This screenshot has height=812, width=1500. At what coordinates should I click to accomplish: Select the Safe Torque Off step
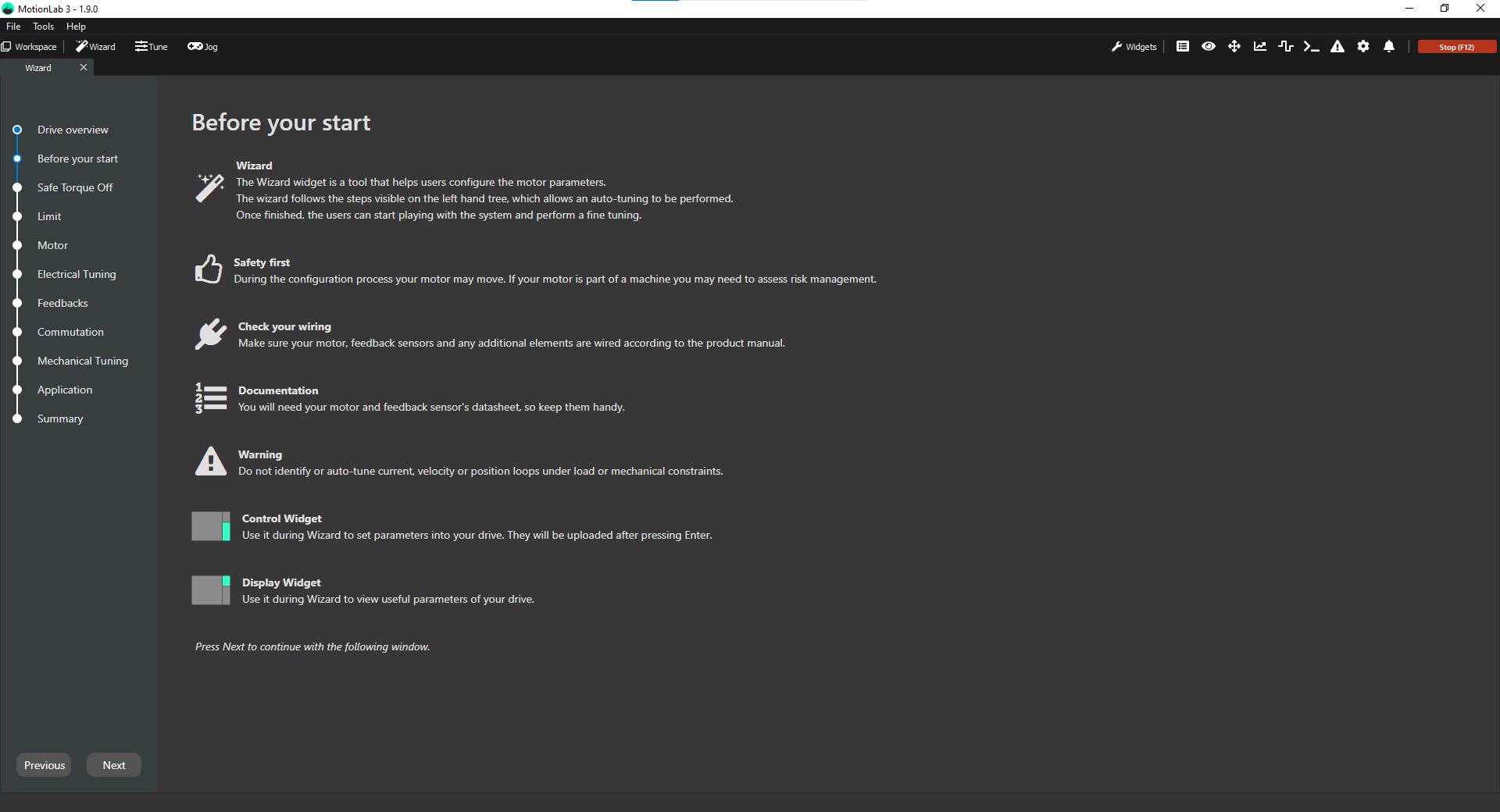point(75,187)
